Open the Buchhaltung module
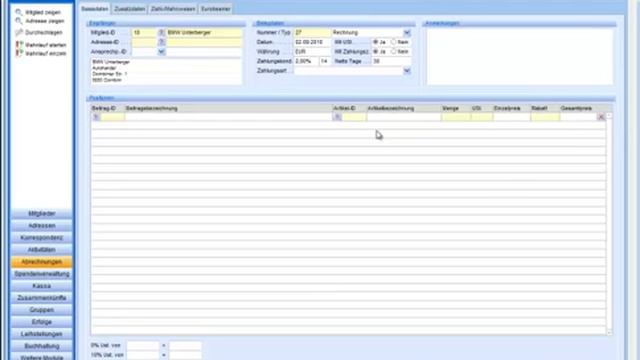640x360 pixels. pyautogui.click(x=42, y=346)
